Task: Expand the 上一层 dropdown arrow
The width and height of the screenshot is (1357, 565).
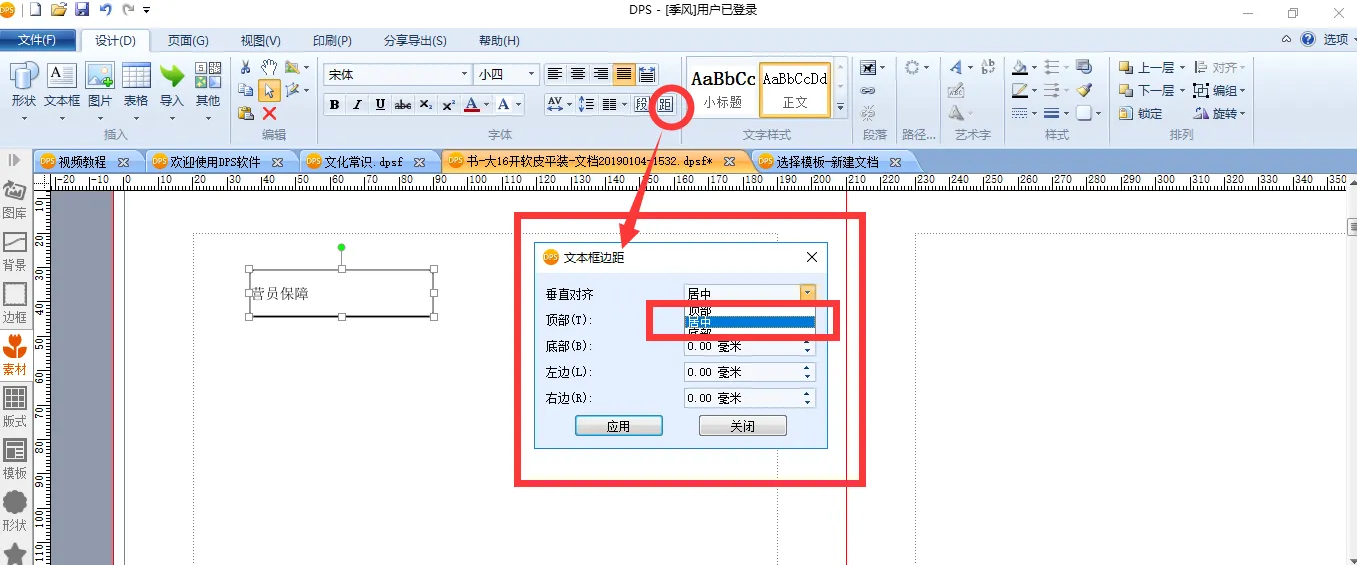Action: point(1182,68)
